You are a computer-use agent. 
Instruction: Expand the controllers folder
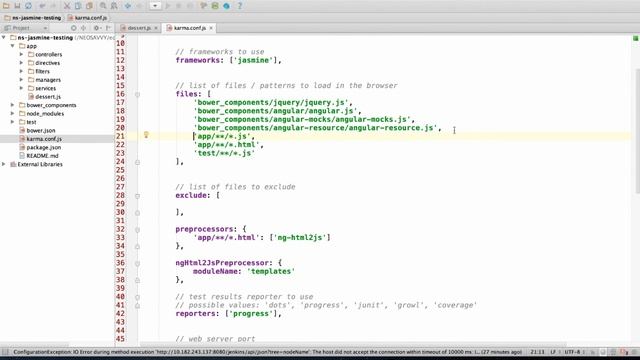21,54
